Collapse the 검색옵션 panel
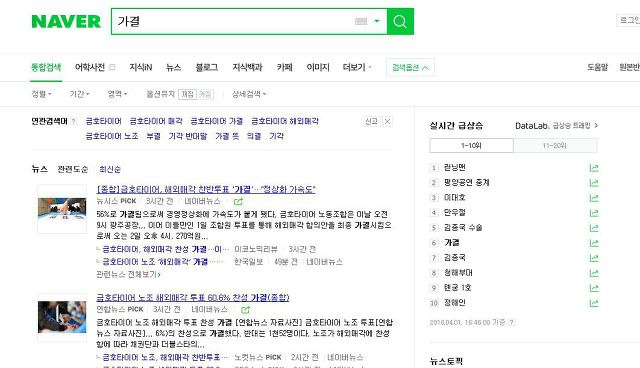This screenshot has height=368, width=640. (410, 67)
